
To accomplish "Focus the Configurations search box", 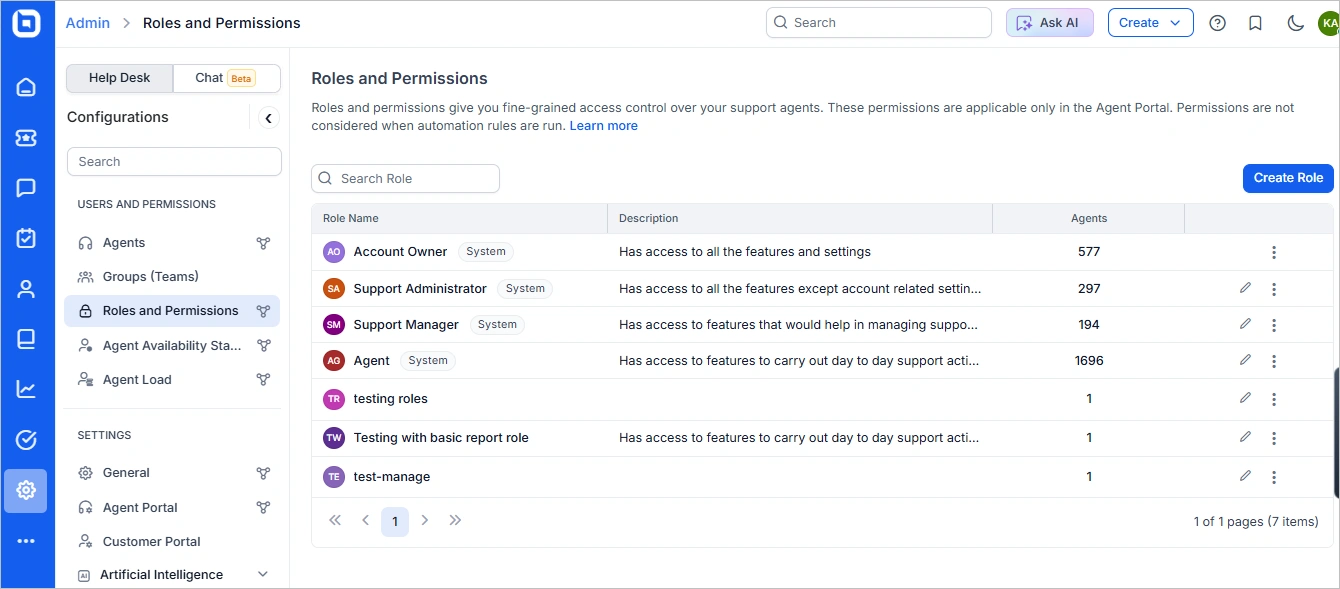I will (x=174, y=162).
